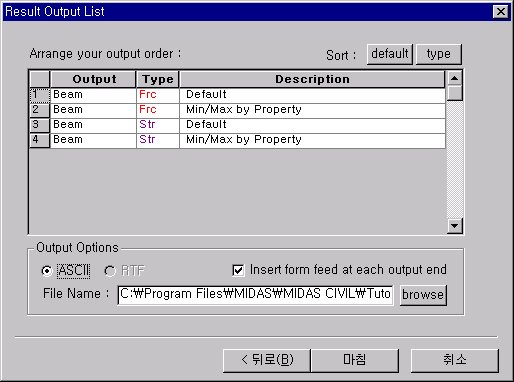This screenshot has width=514, height=382.
Task: Click the Default description in row 3
Action: tap(312, 125)
